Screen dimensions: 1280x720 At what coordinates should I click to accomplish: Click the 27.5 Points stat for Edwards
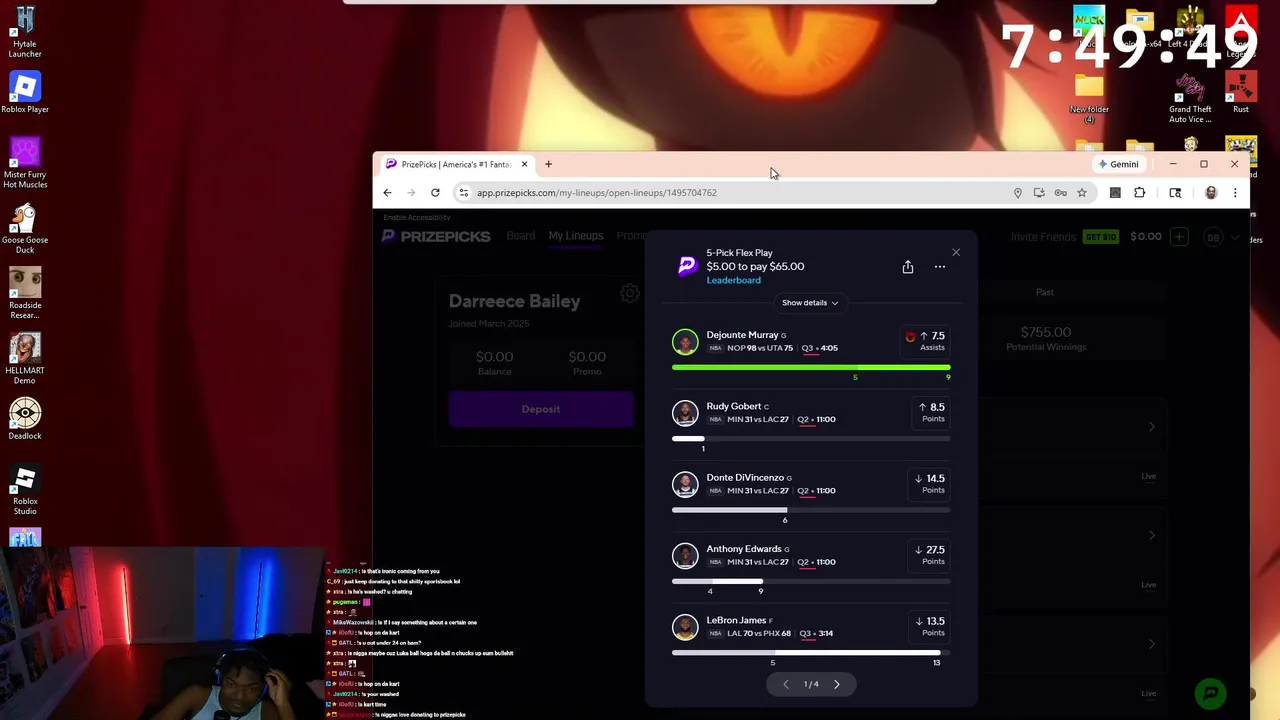929,555
